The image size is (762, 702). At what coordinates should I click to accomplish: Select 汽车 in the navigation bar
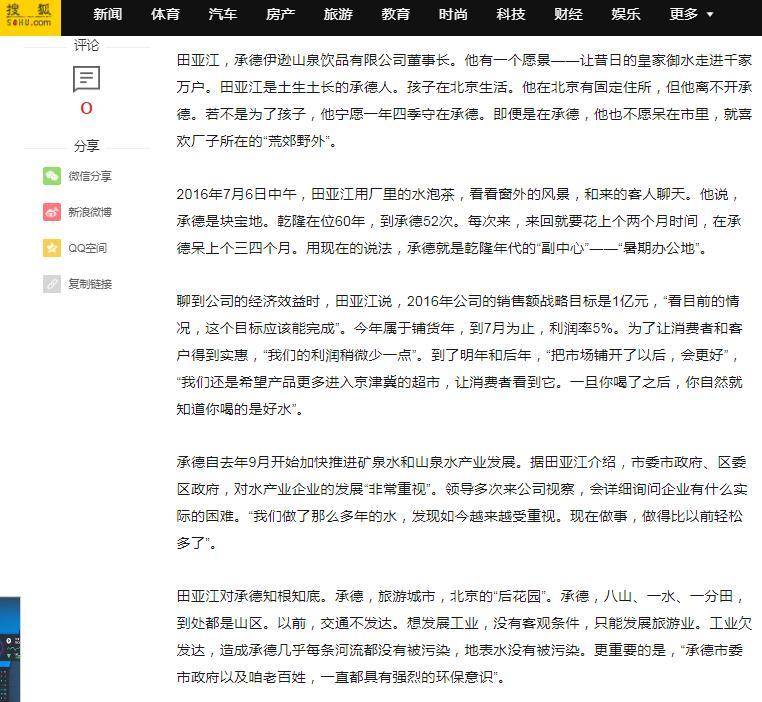click(x=223, y=15)
